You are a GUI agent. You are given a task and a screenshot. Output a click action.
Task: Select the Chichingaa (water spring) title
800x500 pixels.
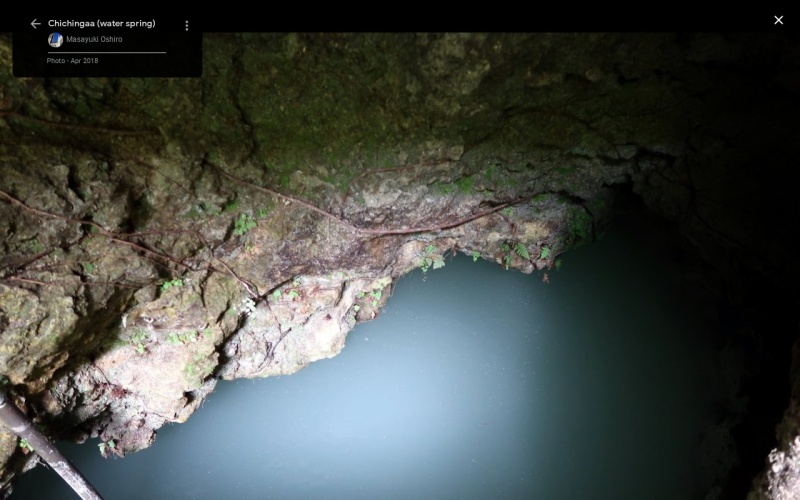[x=101, y=24]
